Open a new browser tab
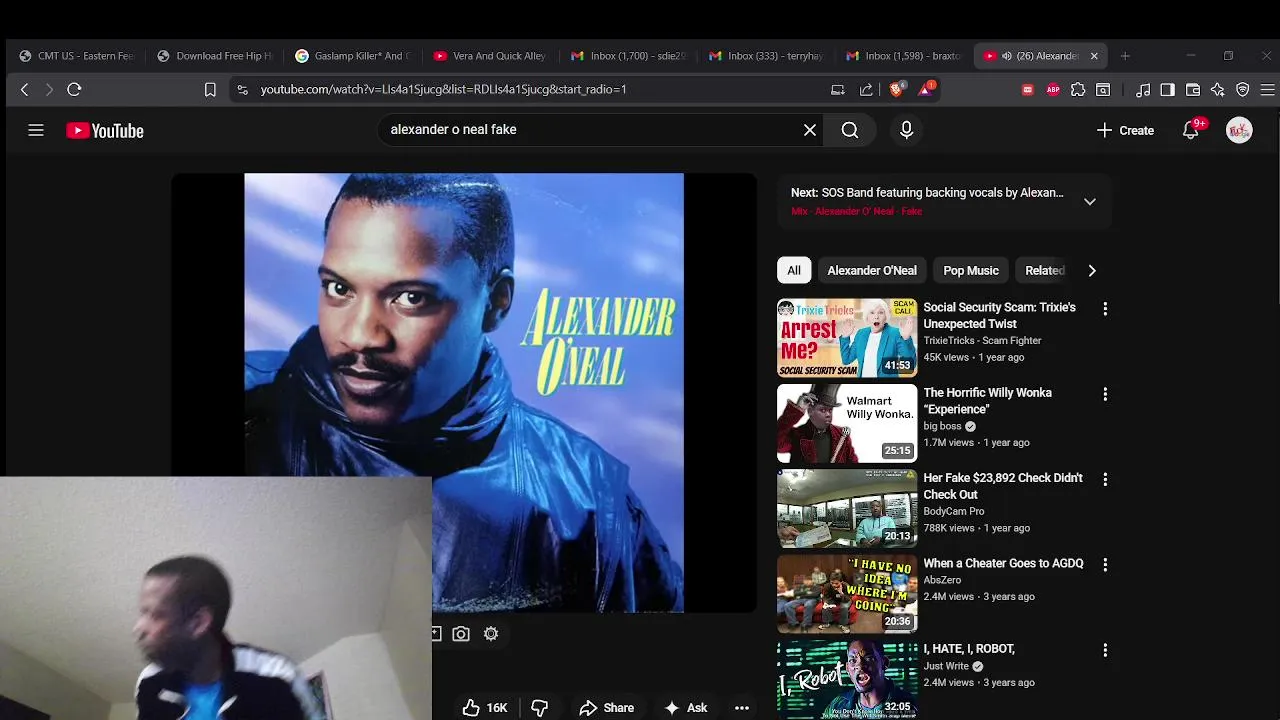1280x720 pixels. (x=1125, y=56)
